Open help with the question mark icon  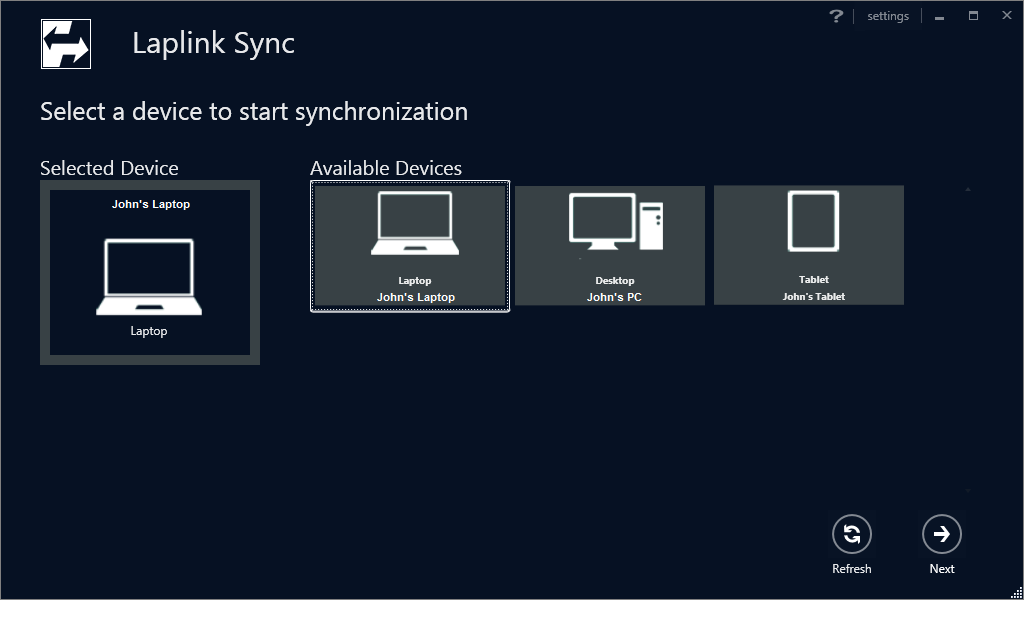tap(836, 16)
